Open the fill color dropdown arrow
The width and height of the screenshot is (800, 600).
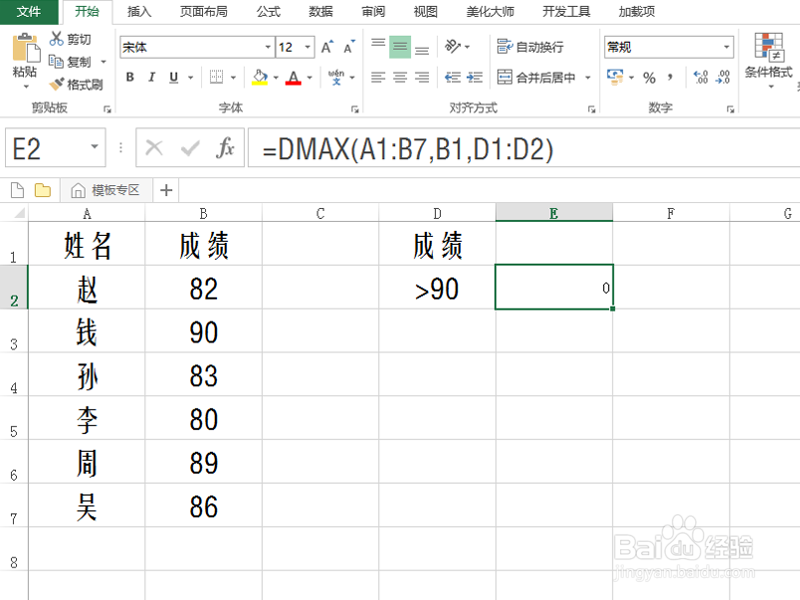click(x=276, y=78)
